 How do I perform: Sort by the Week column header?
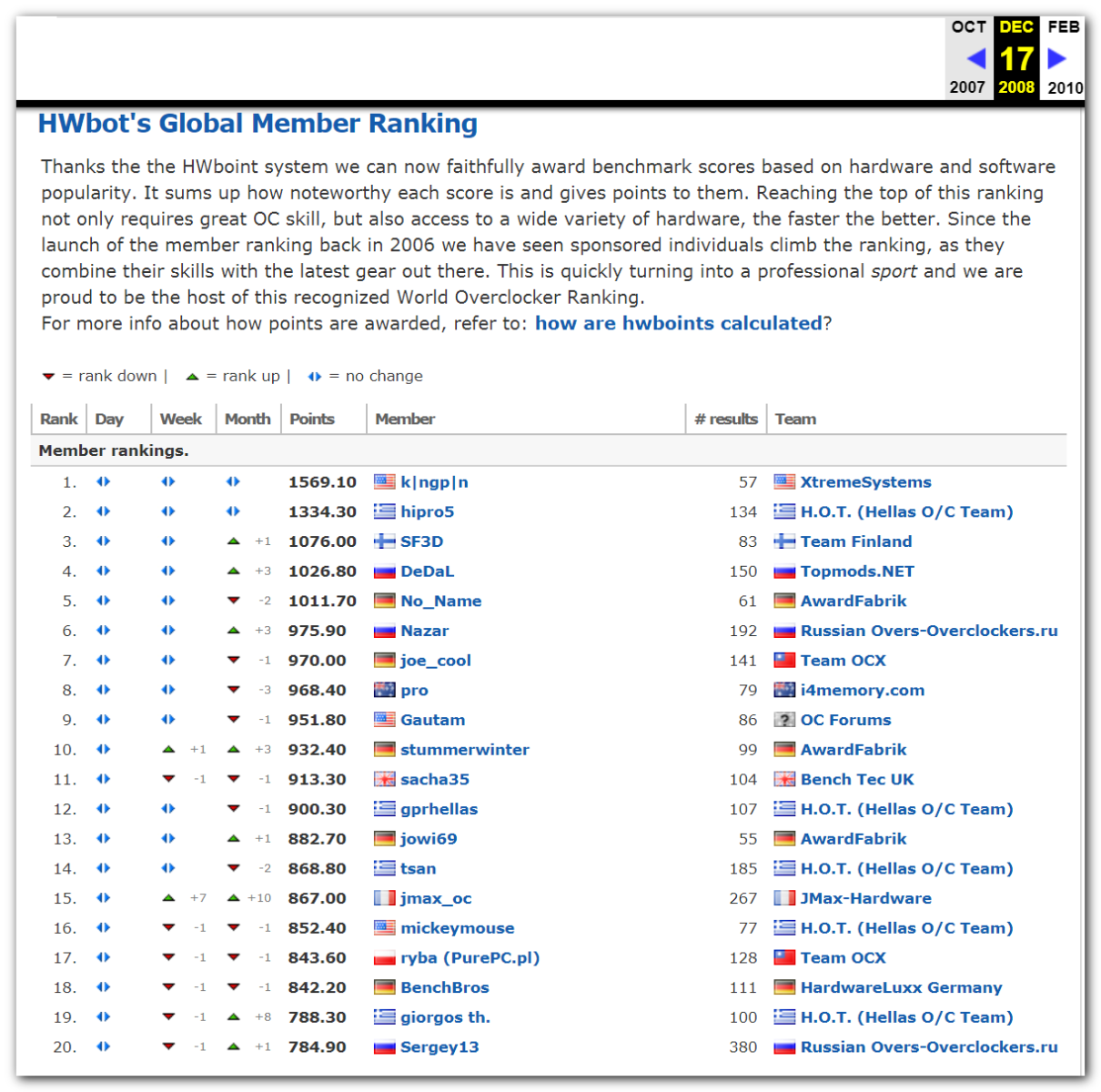point(180,420)
